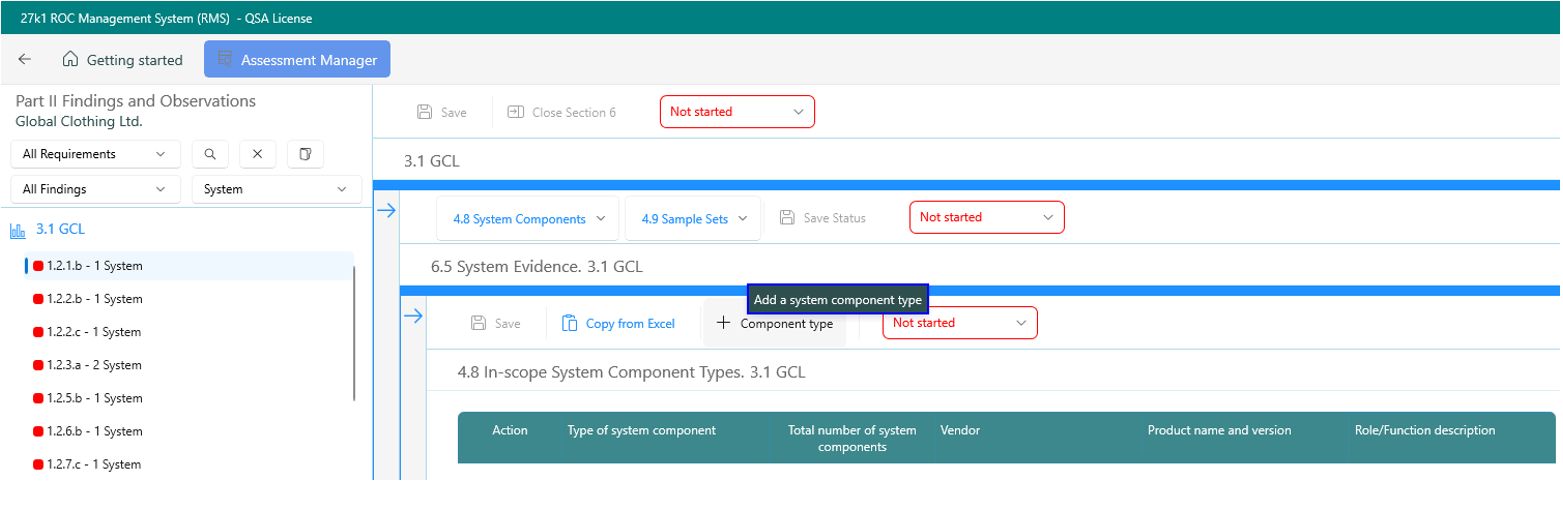Viewport: 1563px width, 518px height.
Task: Open the 4.9 Sample Sets dropdown
Action: pyautogui.click(x=692, y=218)
